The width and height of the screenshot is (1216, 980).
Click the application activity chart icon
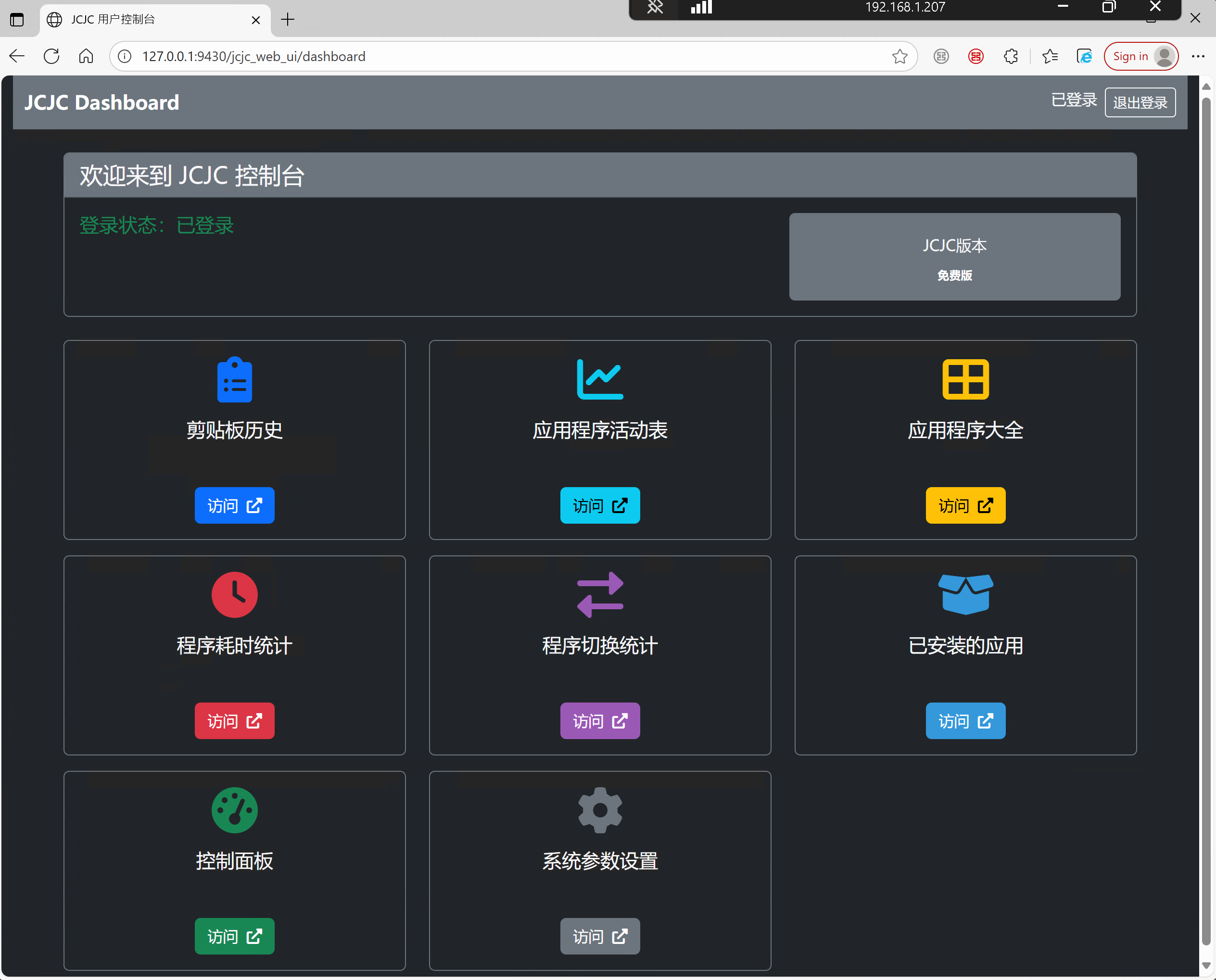click(x=599, y=379)
